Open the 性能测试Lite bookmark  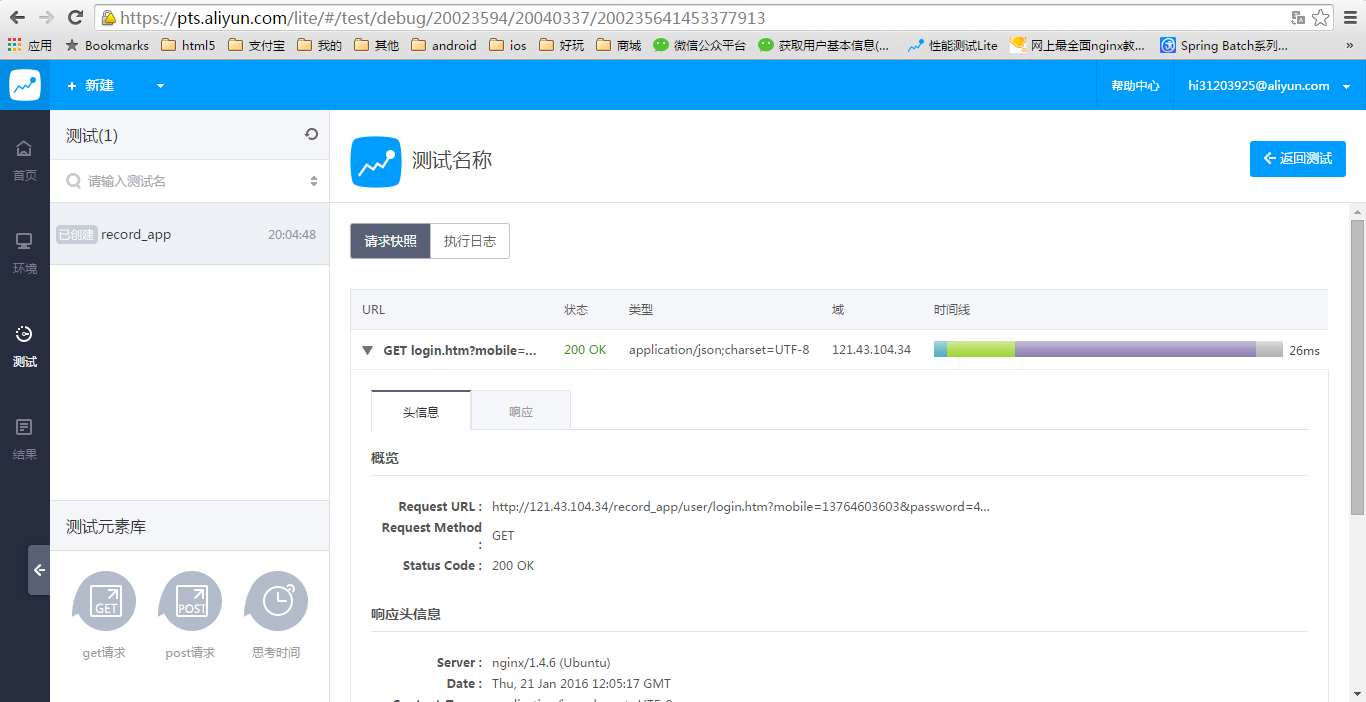coord(952,45)
